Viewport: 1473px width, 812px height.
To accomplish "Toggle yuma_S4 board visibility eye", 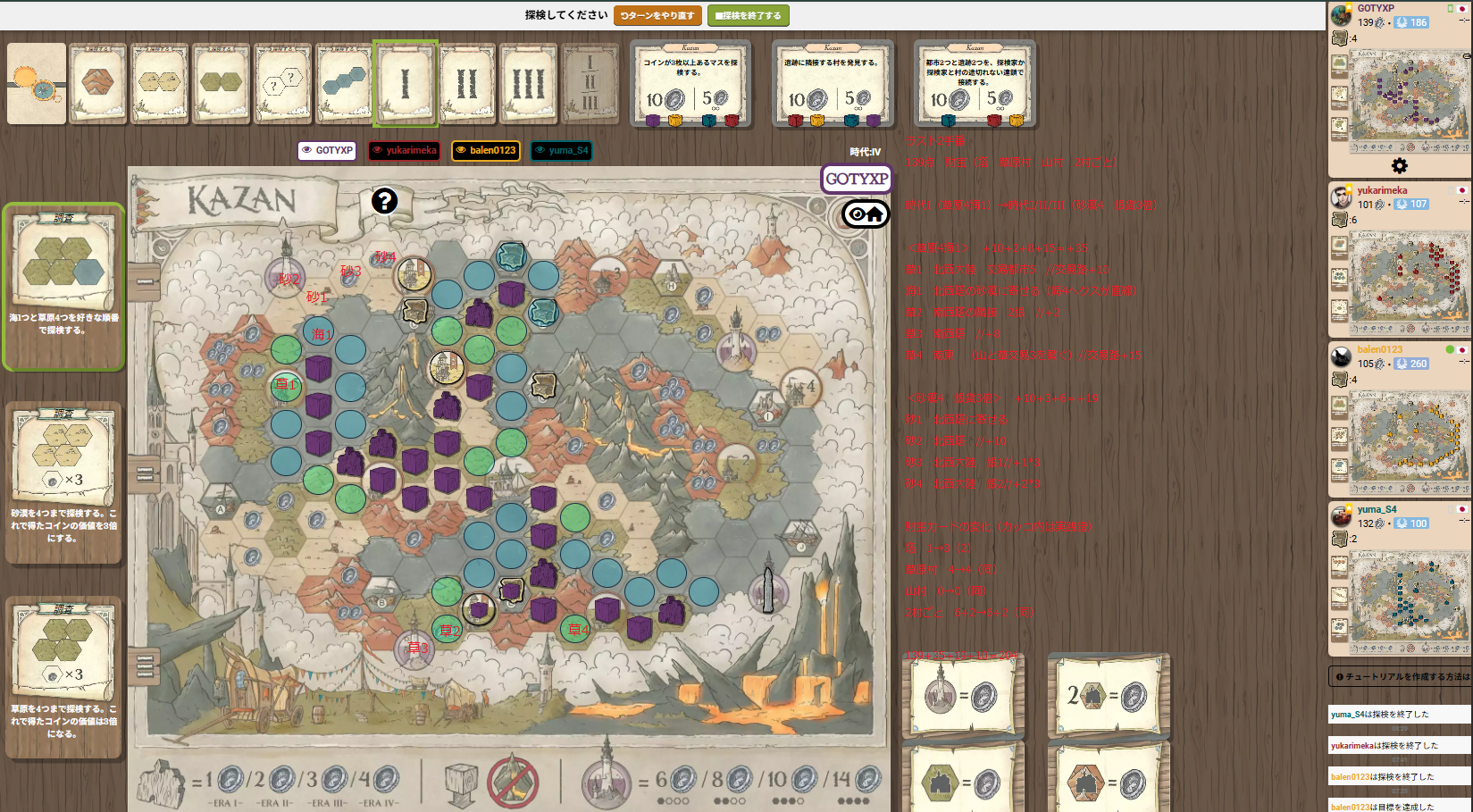I will click(540, 150).
